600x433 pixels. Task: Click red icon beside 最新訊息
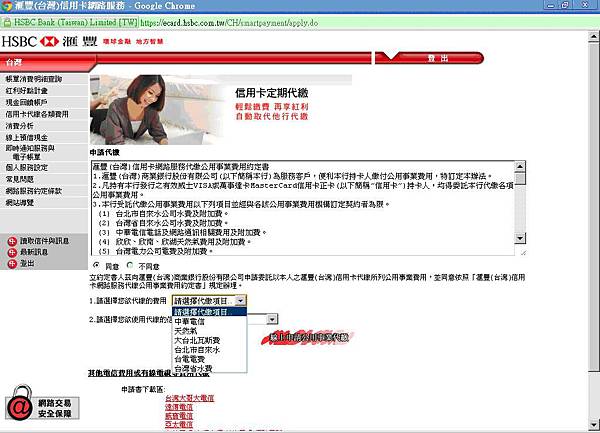(x=12, y=252)
